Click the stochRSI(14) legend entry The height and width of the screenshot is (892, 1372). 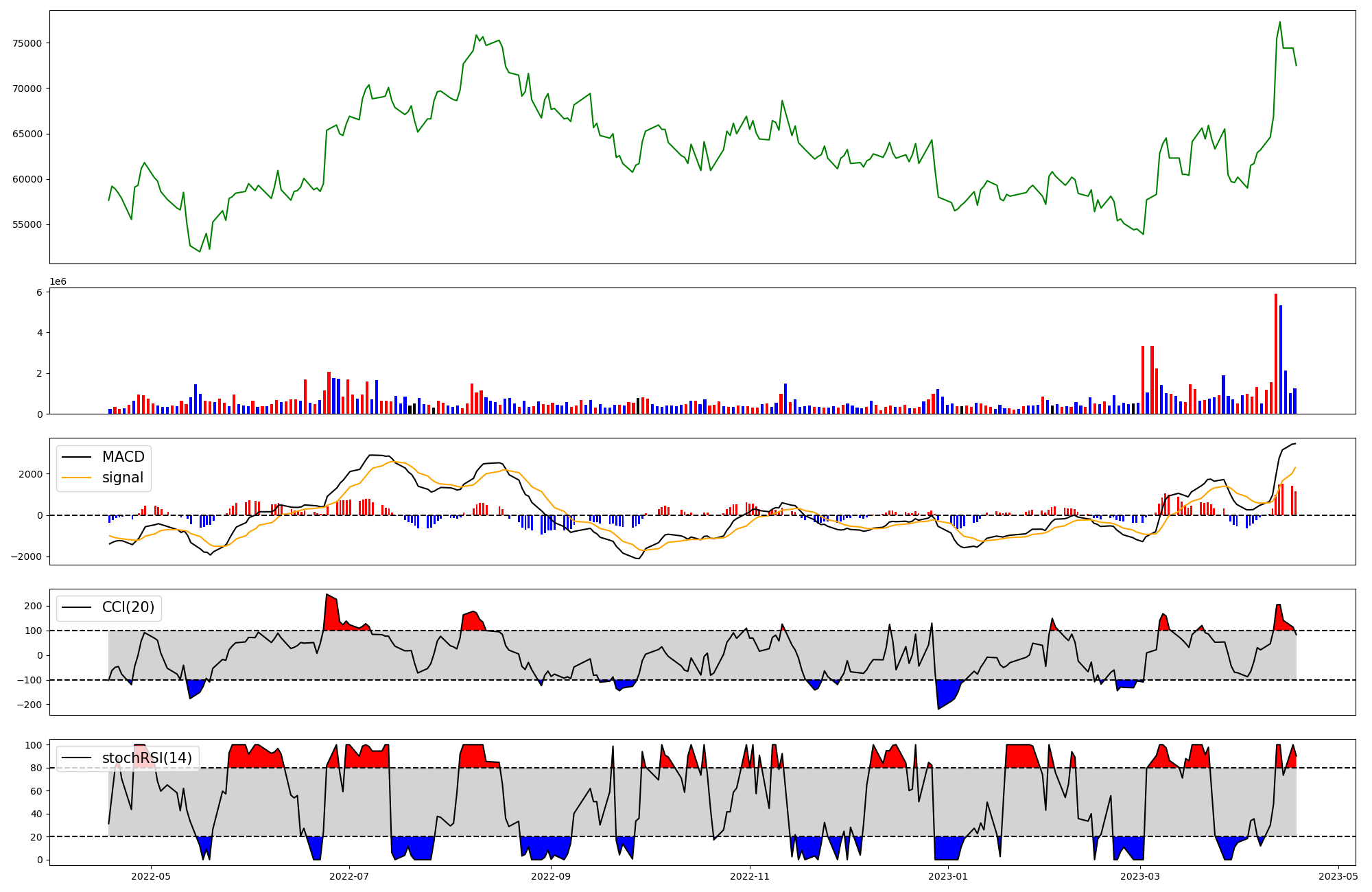tap(128, 758)
